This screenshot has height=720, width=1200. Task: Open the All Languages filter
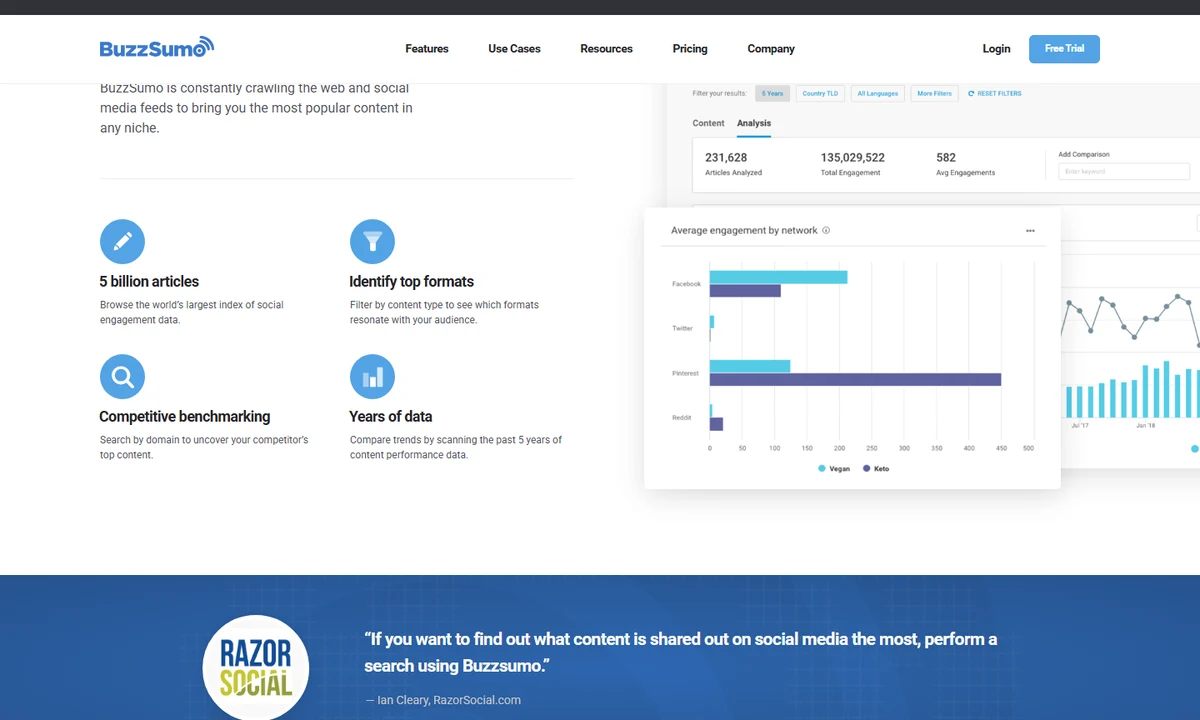[878, 93]
